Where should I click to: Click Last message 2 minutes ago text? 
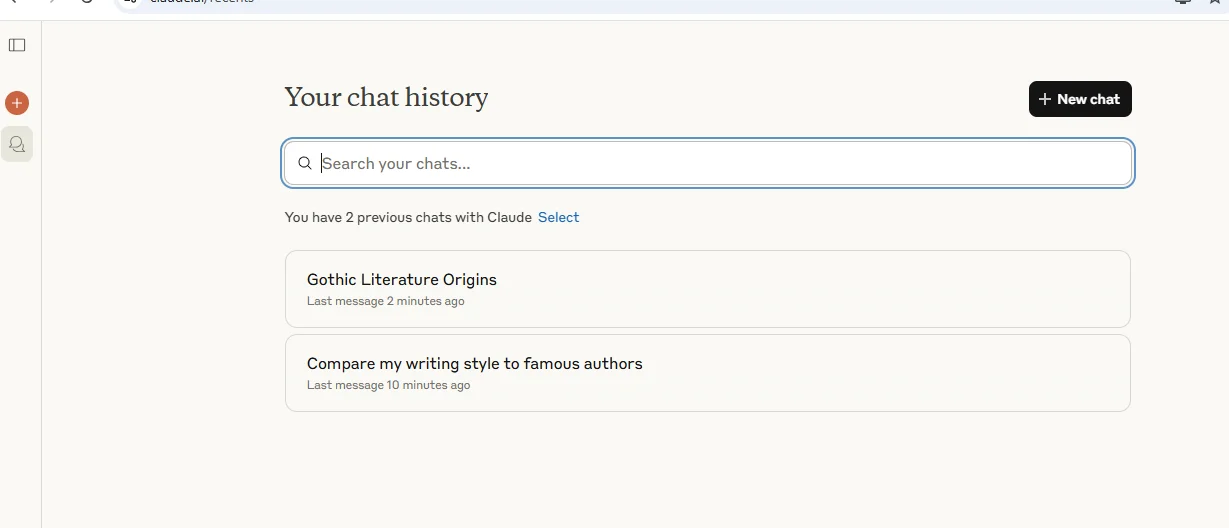[x=386, y=301]
